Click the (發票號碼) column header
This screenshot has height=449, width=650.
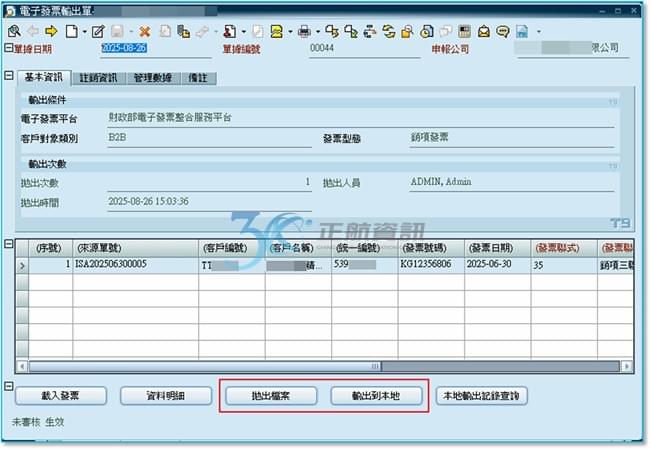(431, 248)
